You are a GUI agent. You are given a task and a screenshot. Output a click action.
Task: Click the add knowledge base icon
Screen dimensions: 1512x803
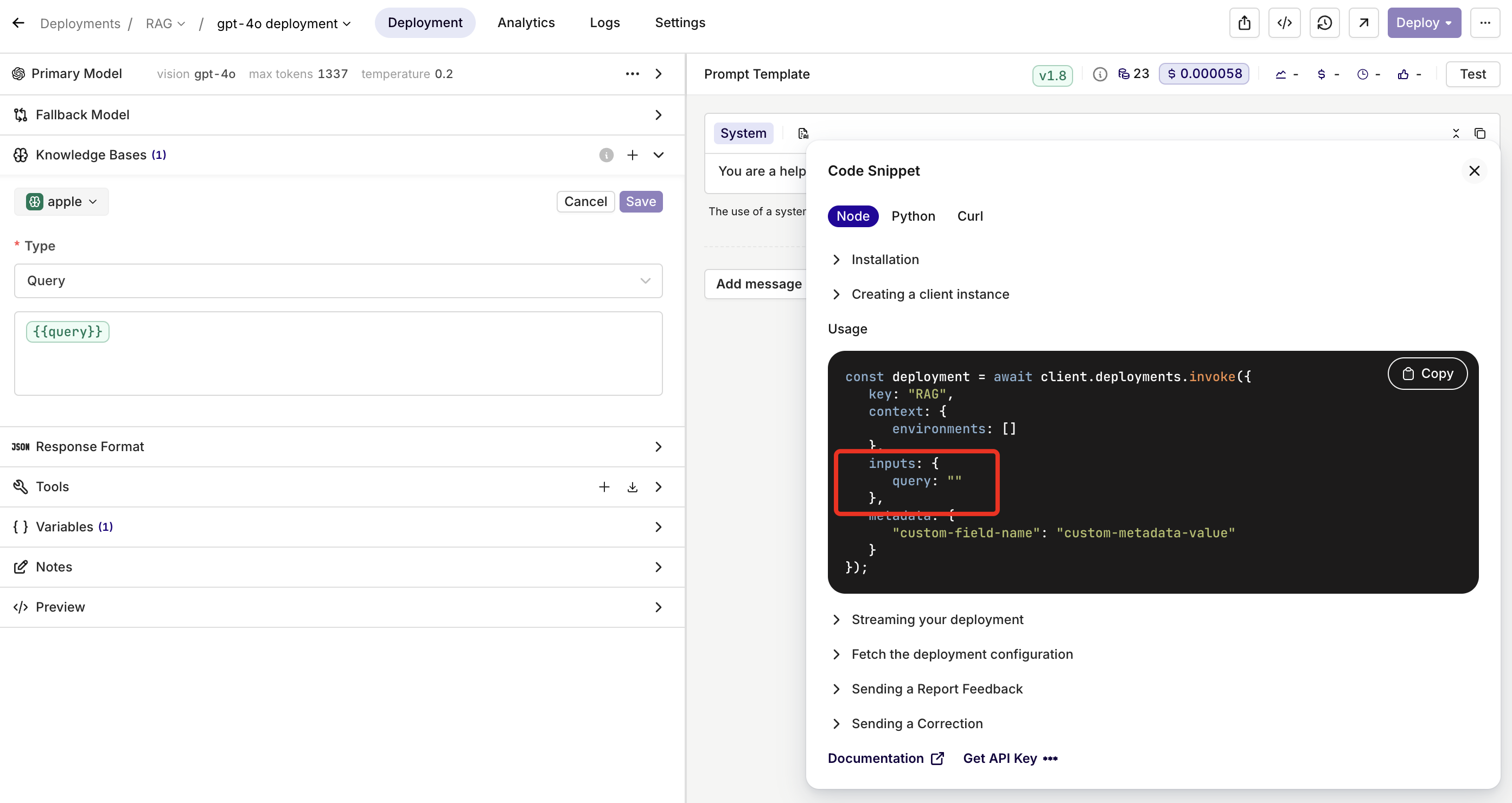[x=632, y=155]
